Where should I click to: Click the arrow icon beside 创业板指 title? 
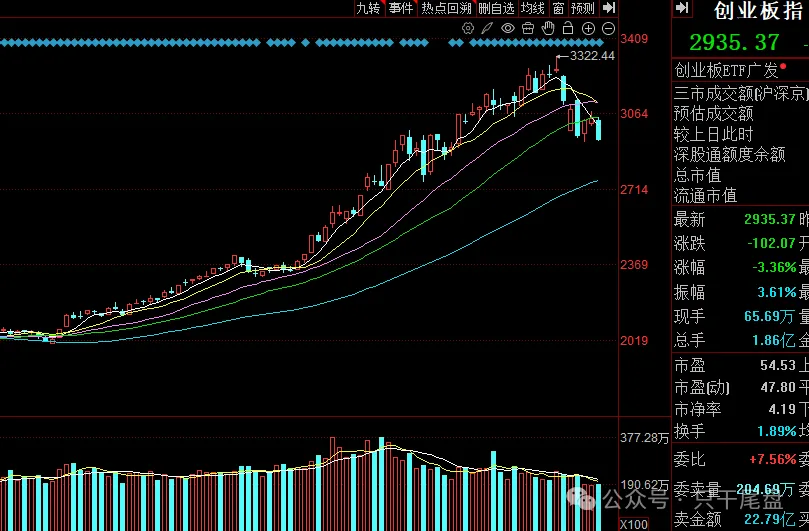(x=682, y=9)
